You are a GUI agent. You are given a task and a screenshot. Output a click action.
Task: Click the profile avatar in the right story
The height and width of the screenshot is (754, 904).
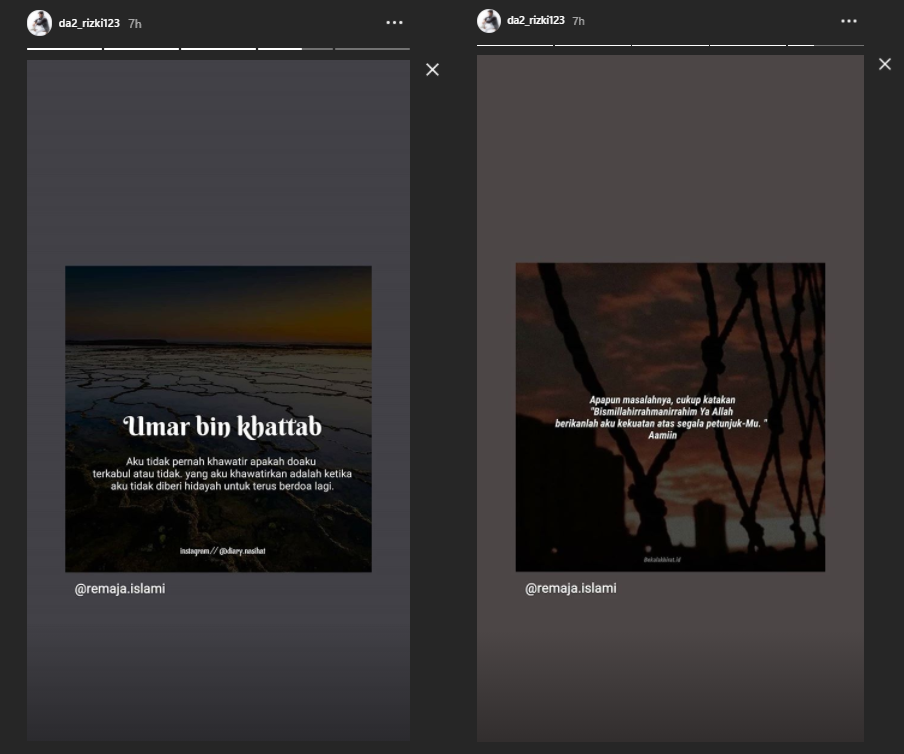click(489, 21)
